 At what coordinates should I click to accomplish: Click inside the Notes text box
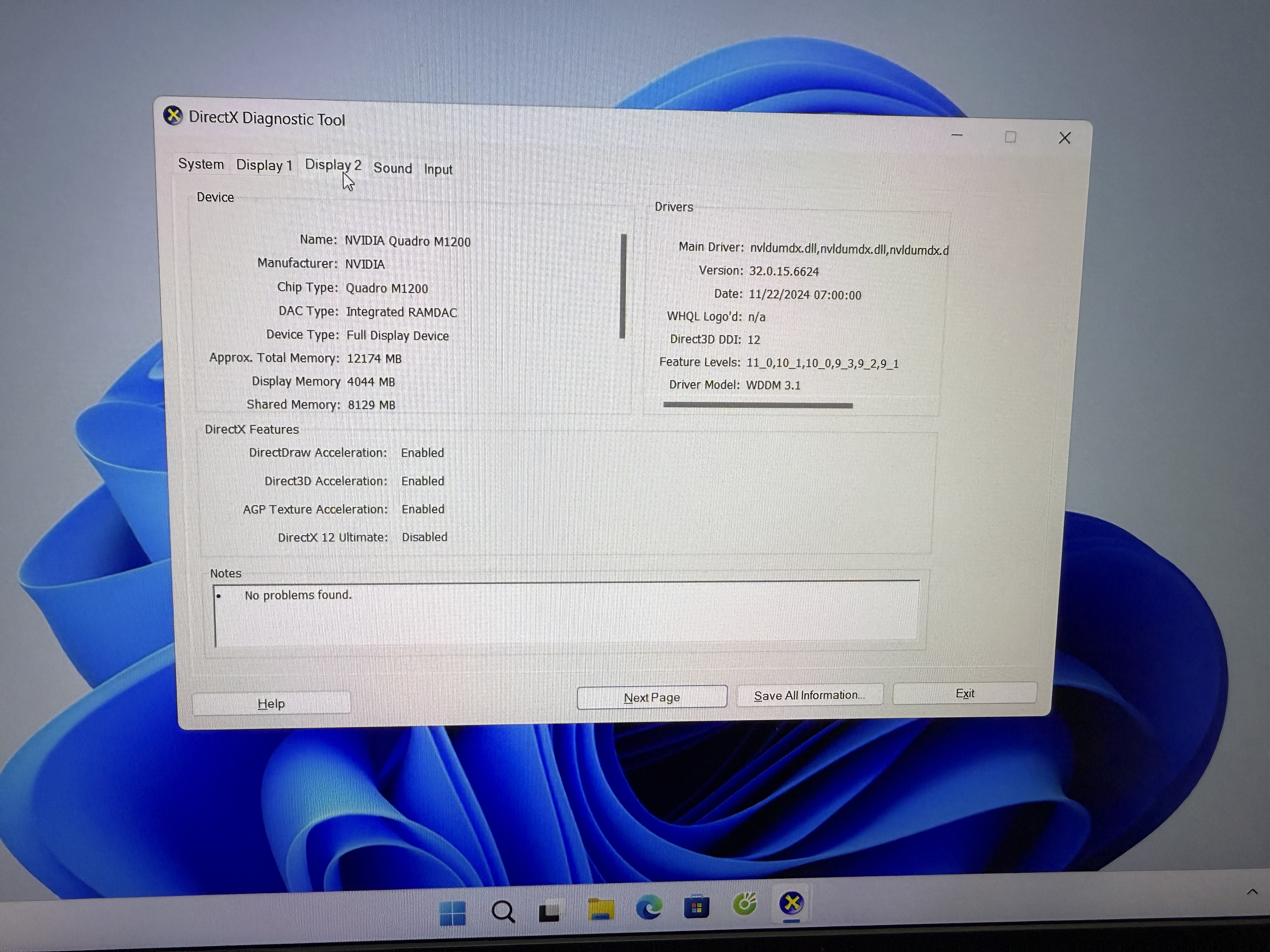click(x=567, y=614)
